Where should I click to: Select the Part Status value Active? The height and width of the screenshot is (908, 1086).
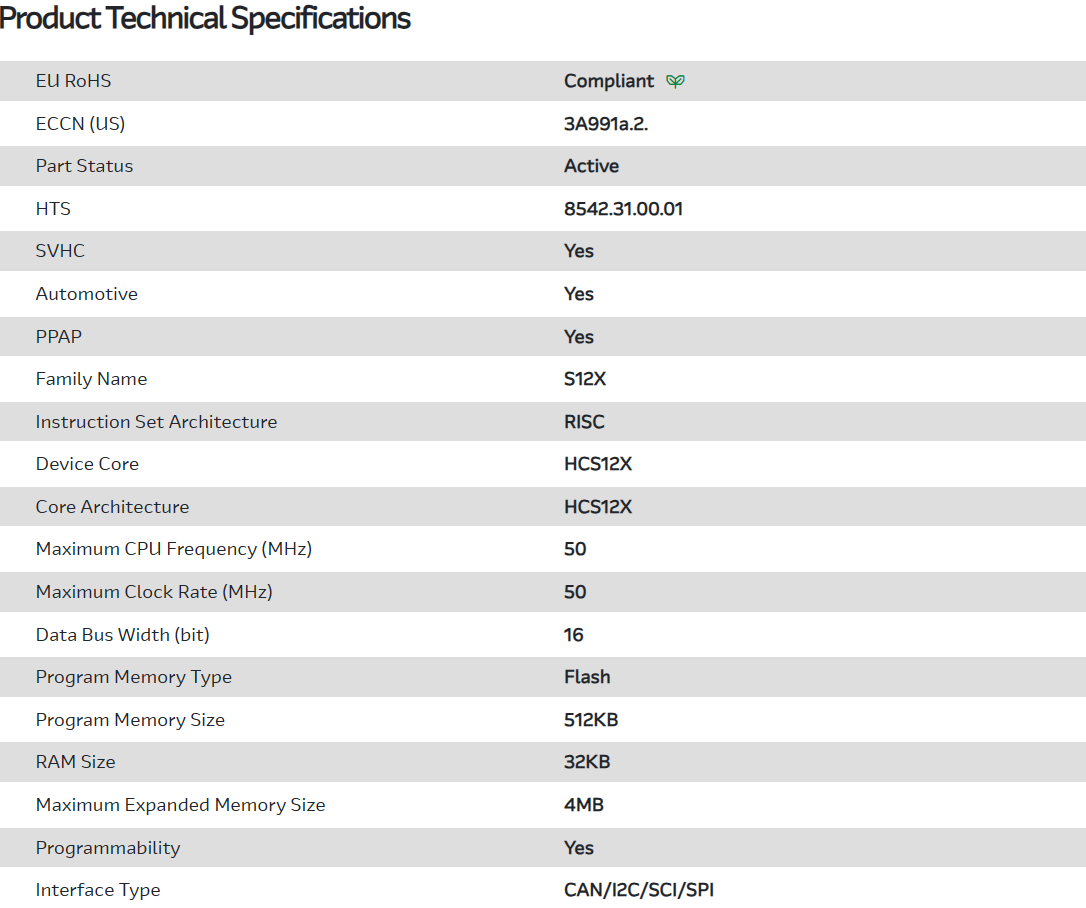coord(591,166)
